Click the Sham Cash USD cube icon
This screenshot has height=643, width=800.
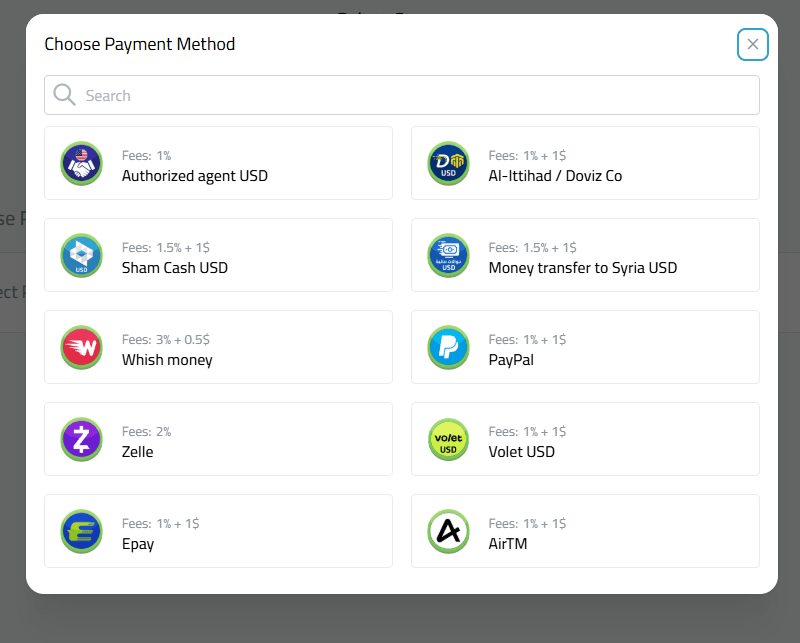82,255
